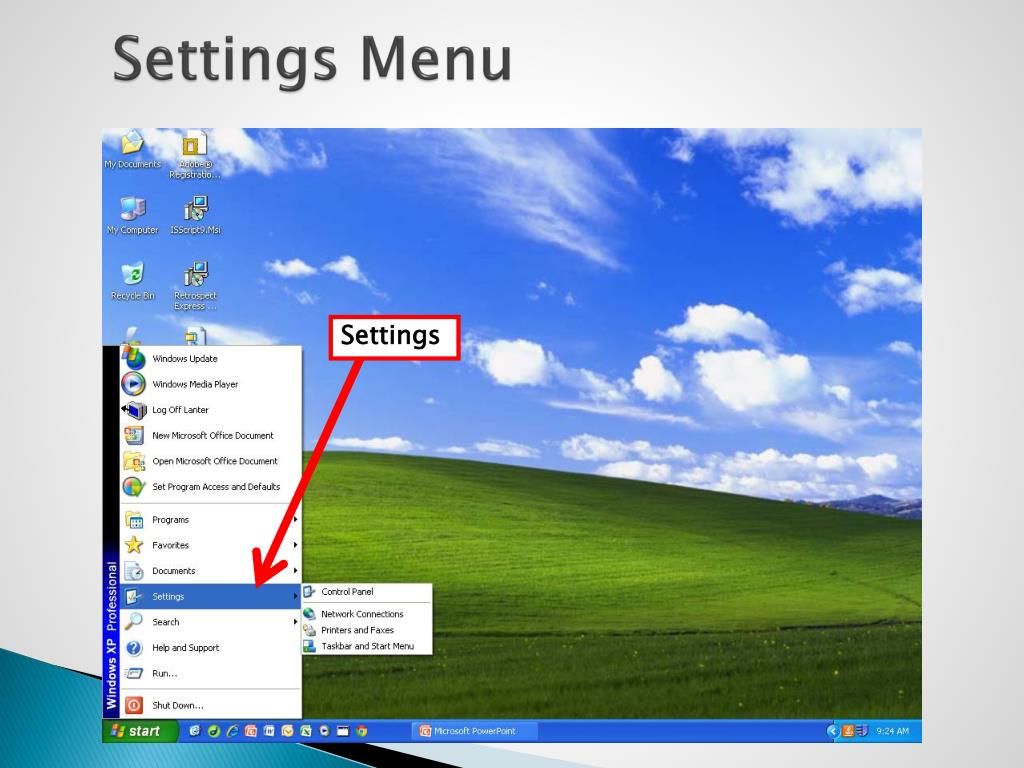
Task: Open Windows Update from Start menu
Action: (210, 359)
